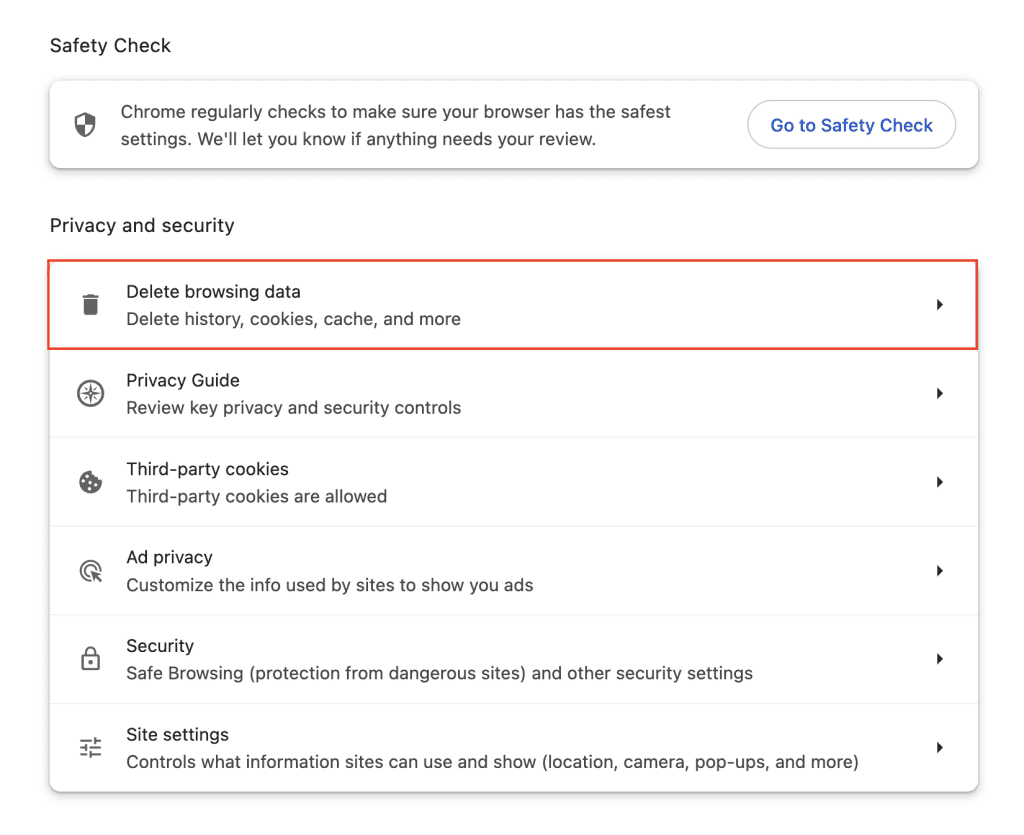Viewport: 1024px width, 835px height.
Task: Open the Ad privacy chevron
Action: (939, 570)
